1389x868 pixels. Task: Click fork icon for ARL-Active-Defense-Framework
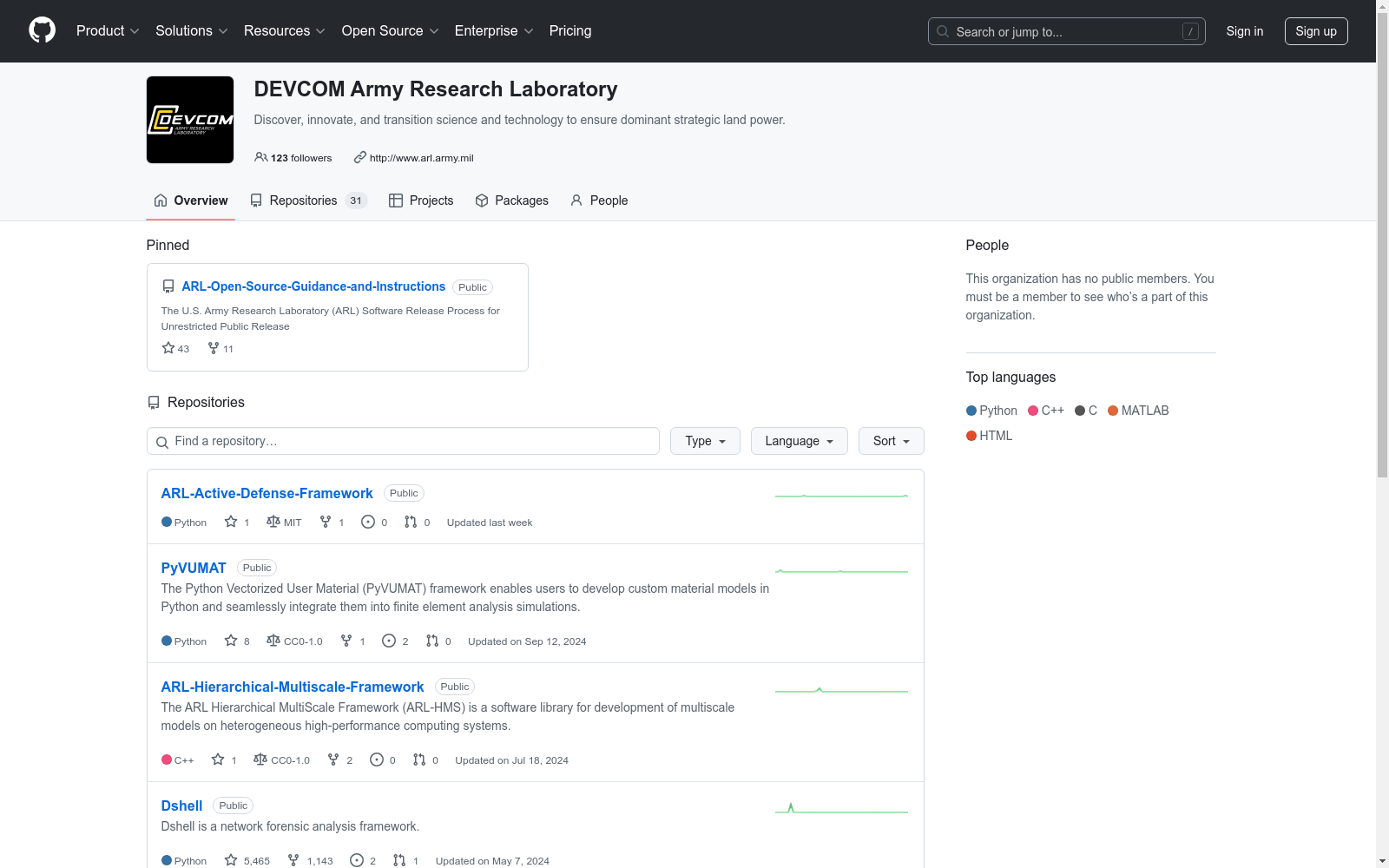(x=326, y=522)
